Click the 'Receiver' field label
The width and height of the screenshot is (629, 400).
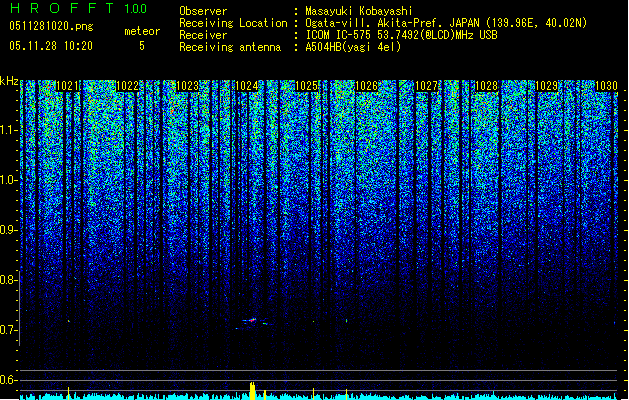click(203, 35)
